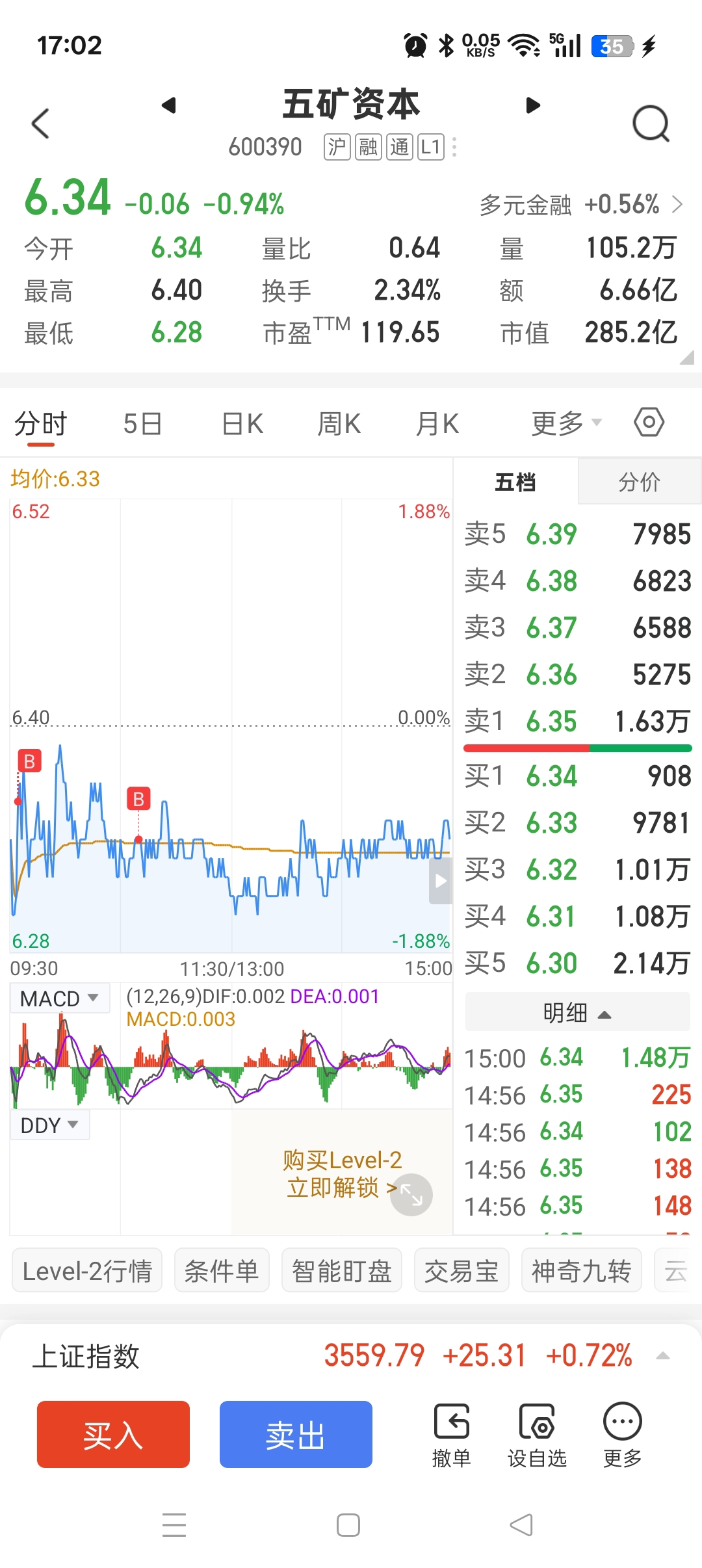Tap the 卖1 6.35 row

point(577,722)
